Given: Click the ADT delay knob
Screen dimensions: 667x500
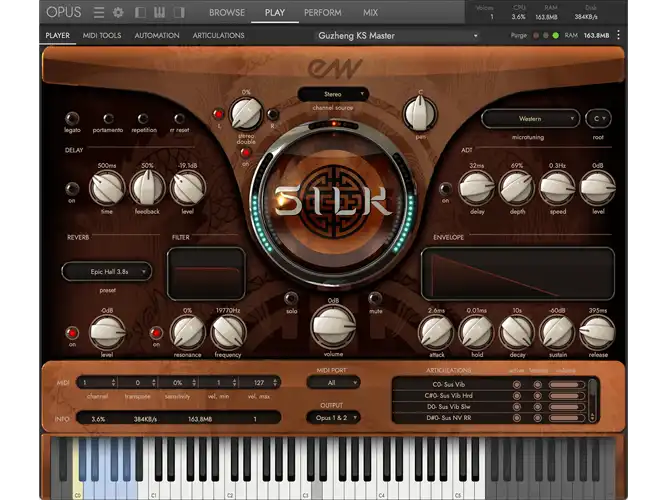Looking at the screenshot, I should [x=477, y=188].
